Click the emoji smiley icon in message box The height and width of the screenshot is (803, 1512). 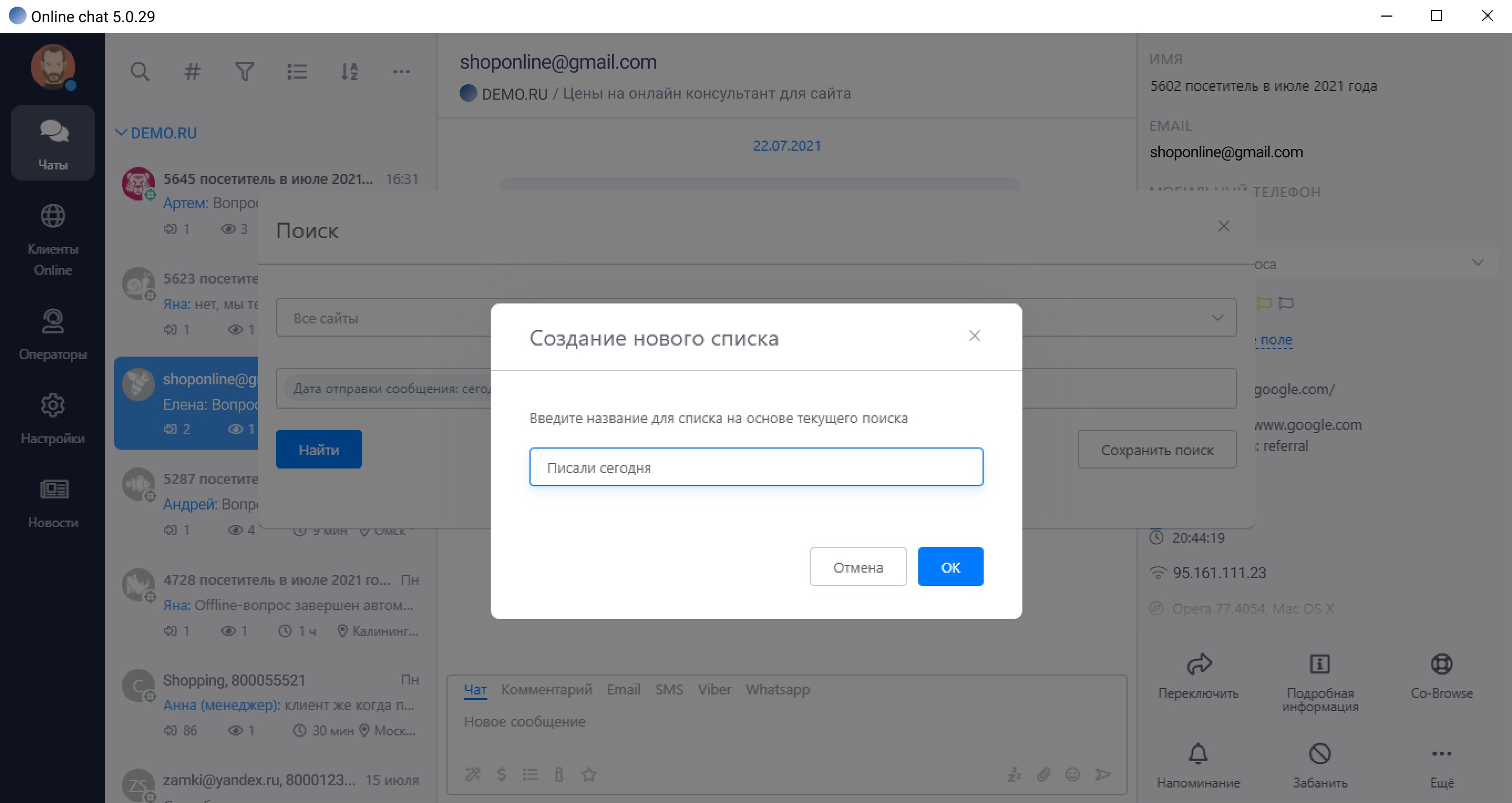[1072, 775]
